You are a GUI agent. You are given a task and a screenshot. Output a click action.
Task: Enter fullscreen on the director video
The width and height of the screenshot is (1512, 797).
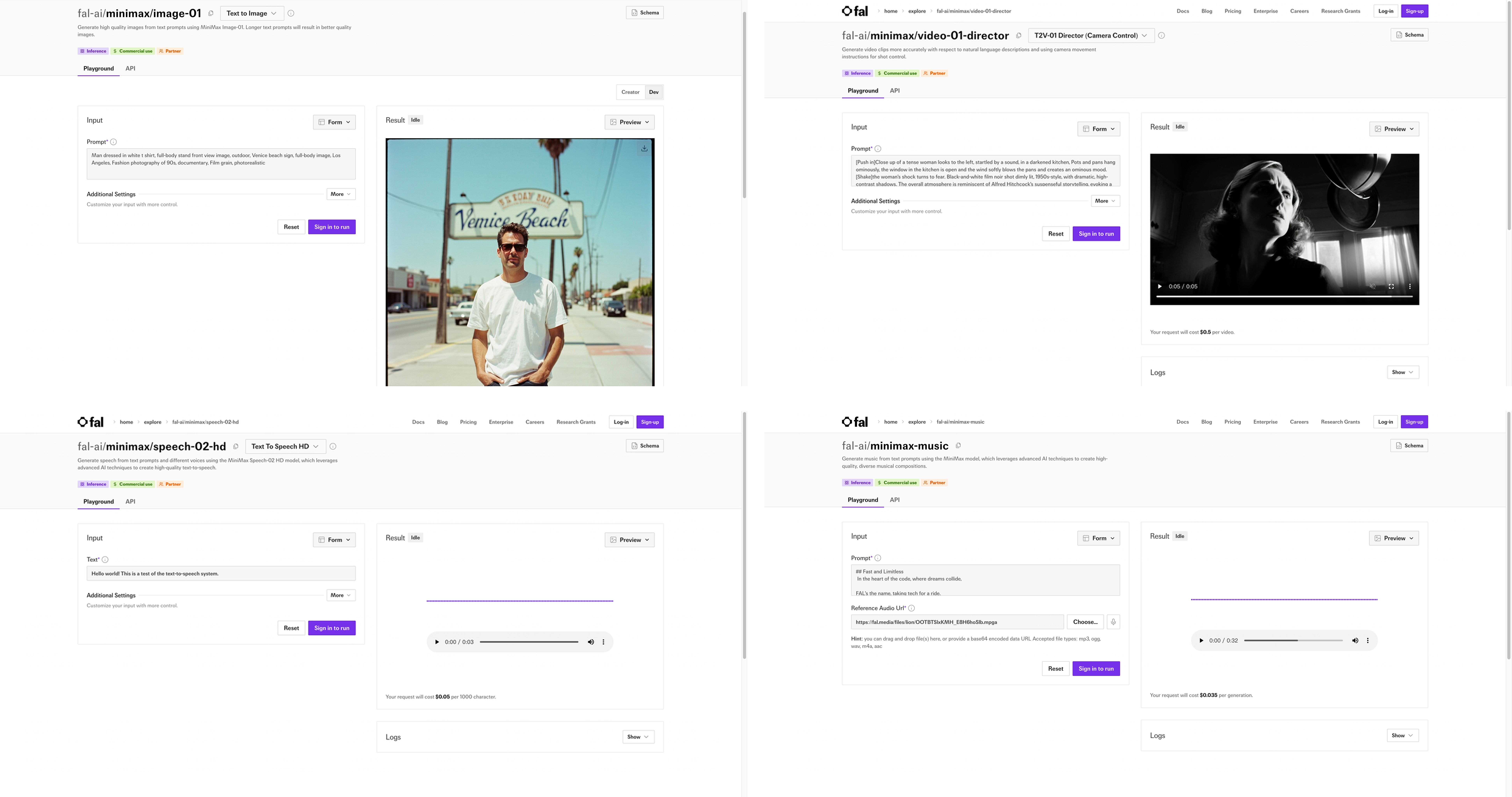pos(1391,287)
